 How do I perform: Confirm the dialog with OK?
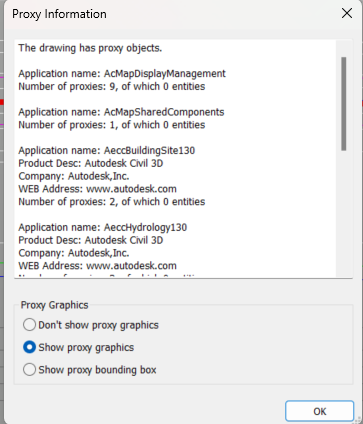(319, 411)
